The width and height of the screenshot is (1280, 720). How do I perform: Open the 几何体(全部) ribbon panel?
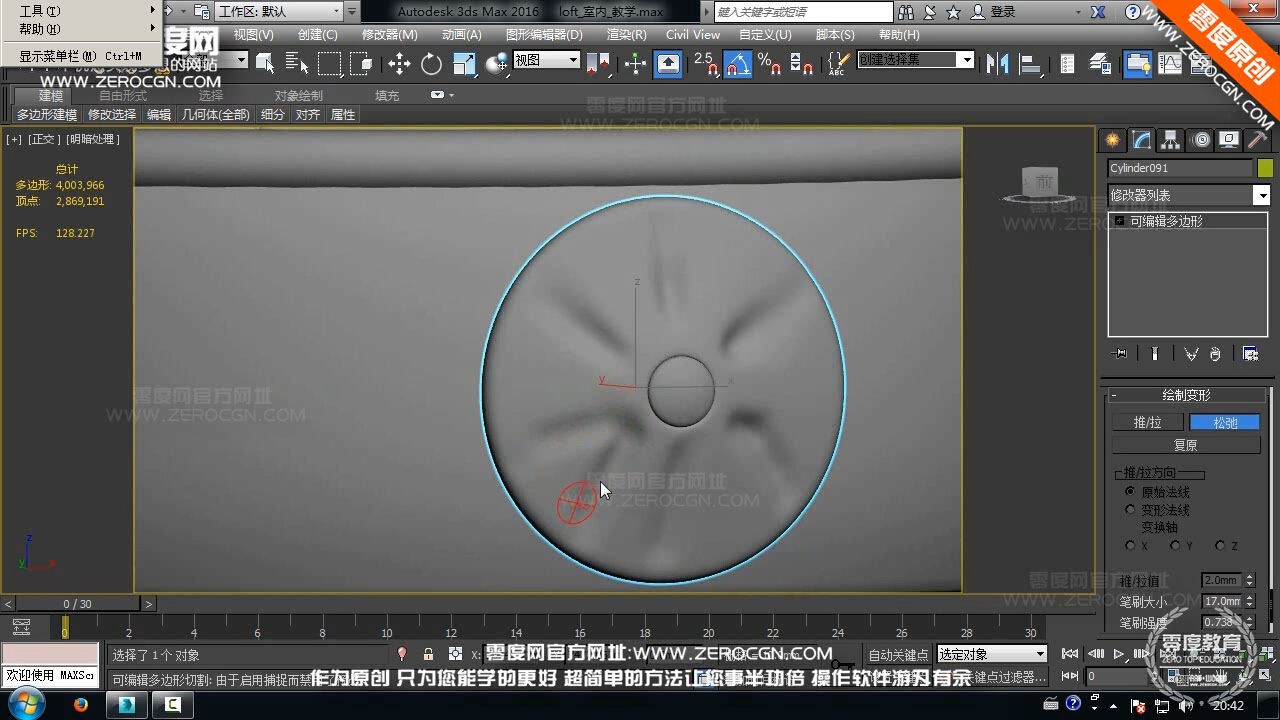tap(215, 115)
